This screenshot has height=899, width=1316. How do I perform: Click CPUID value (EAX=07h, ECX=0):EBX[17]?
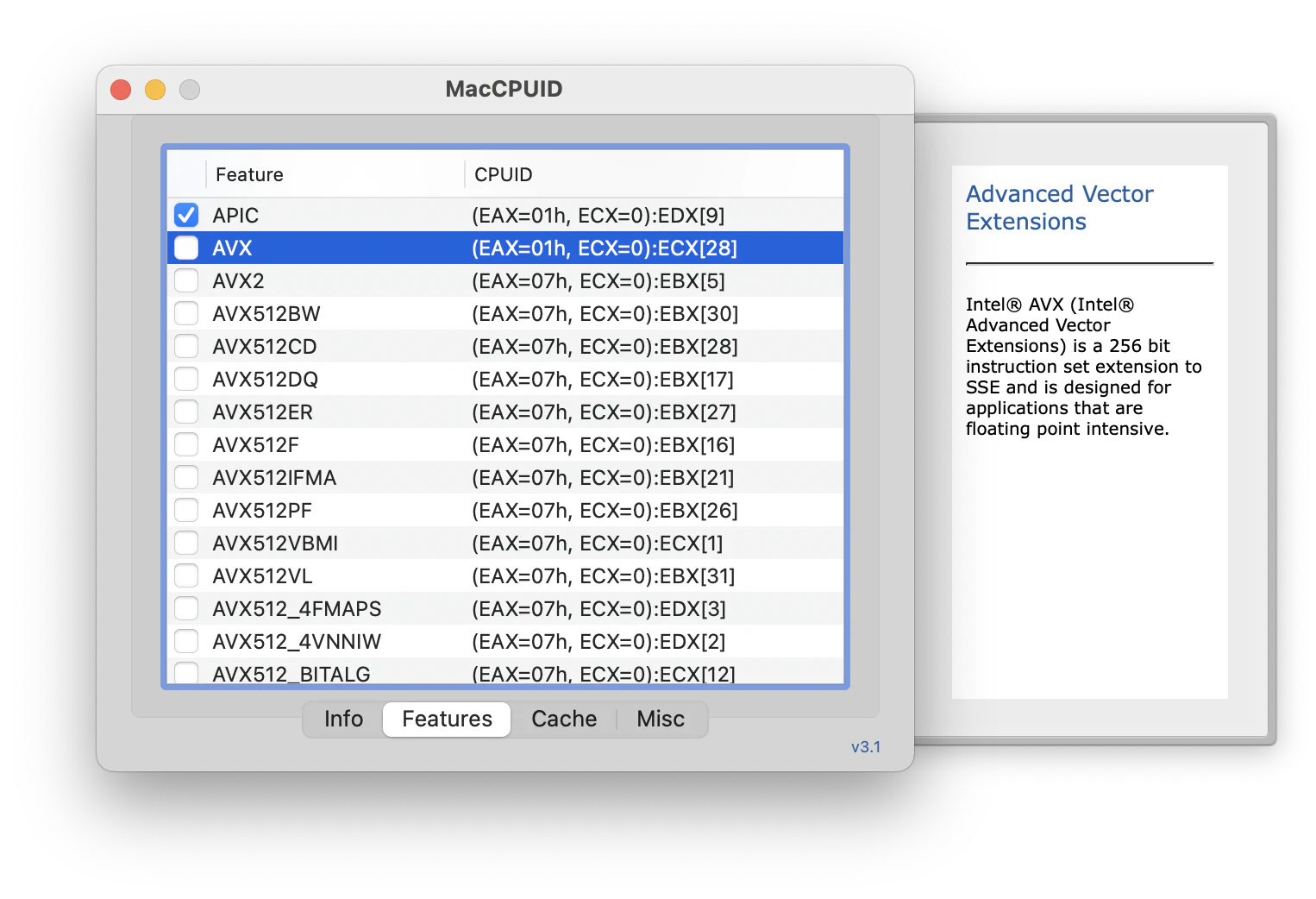[x=602, y=380]
